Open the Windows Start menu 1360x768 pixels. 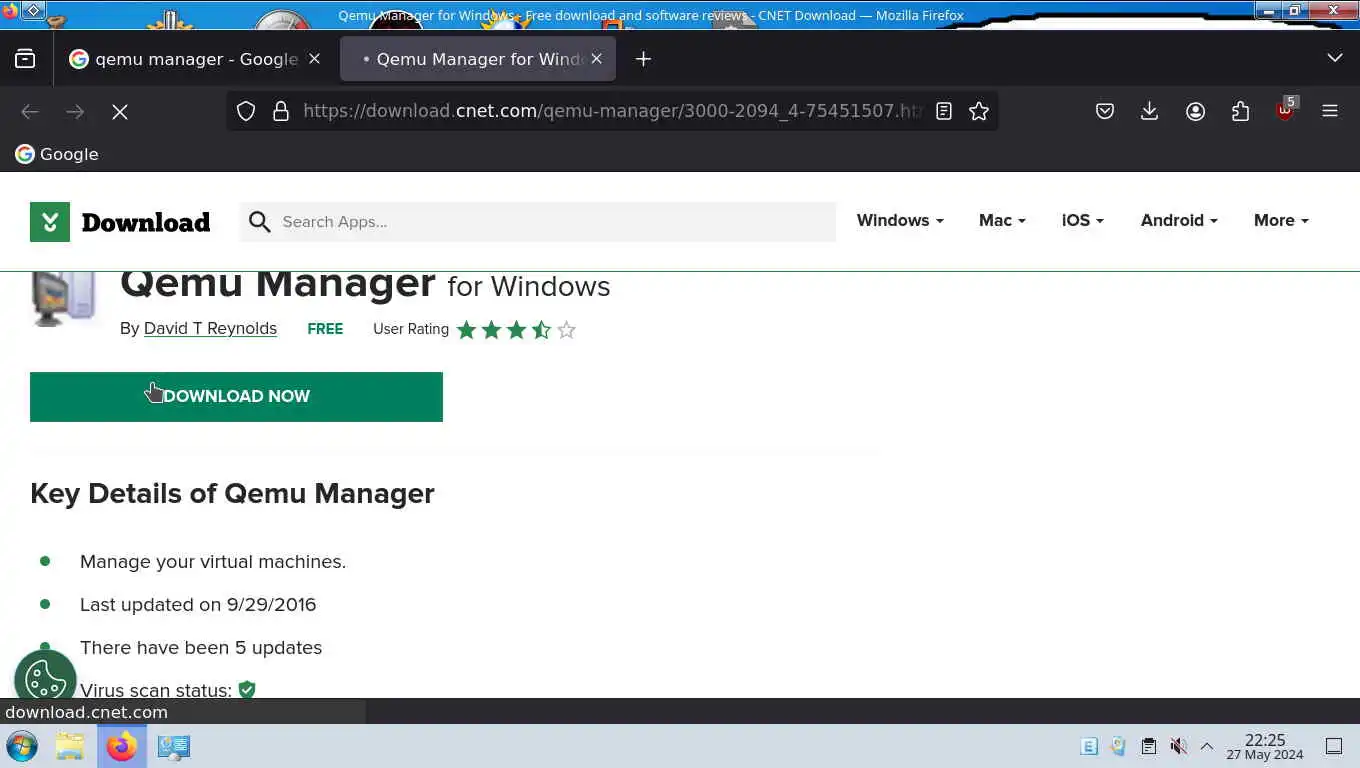pos(22,746)
